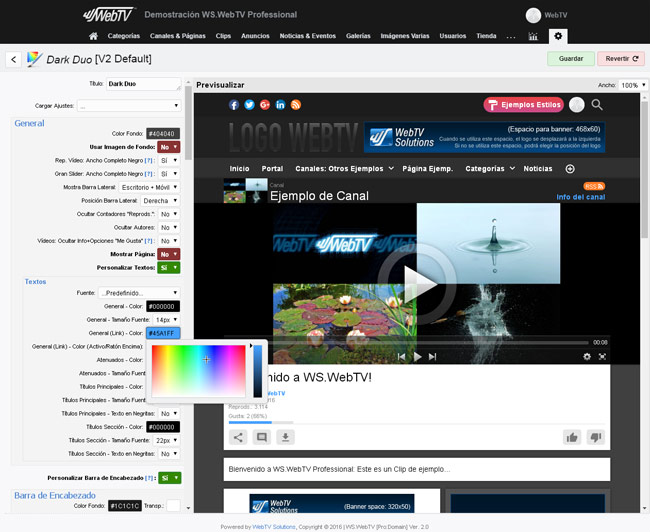Click Info del canal link
This screenshot has height=532, width=650.
[581, 197]
